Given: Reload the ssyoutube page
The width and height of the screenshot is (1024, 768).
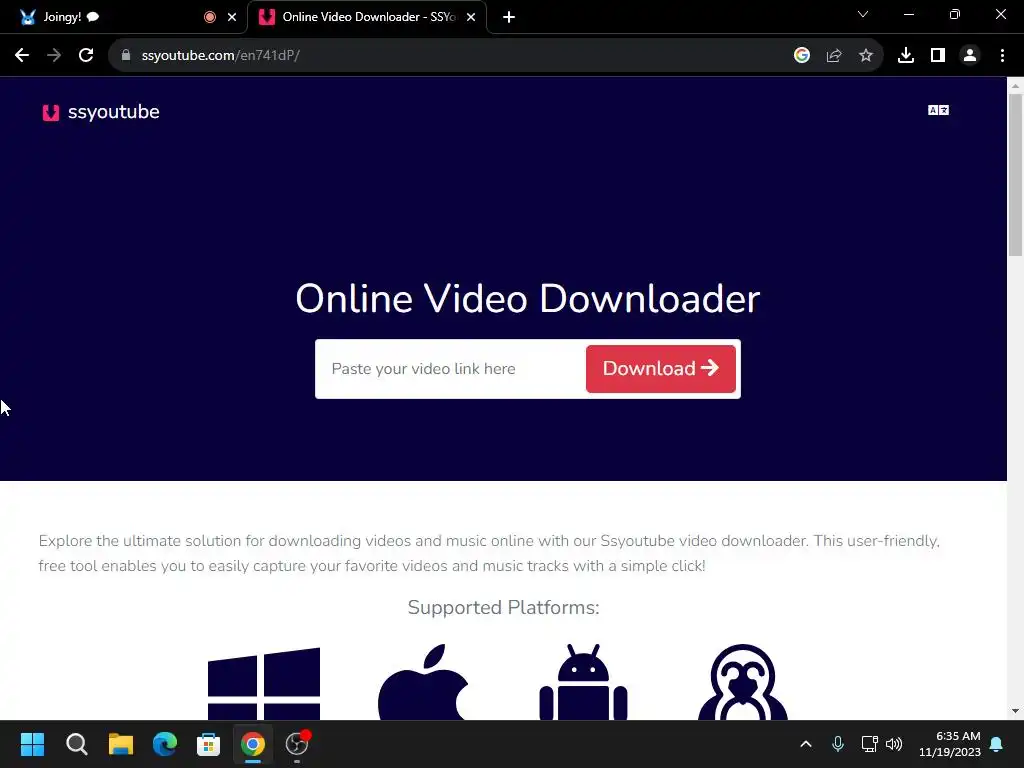Looking at the screenshot, I should [x=86, y=56].
